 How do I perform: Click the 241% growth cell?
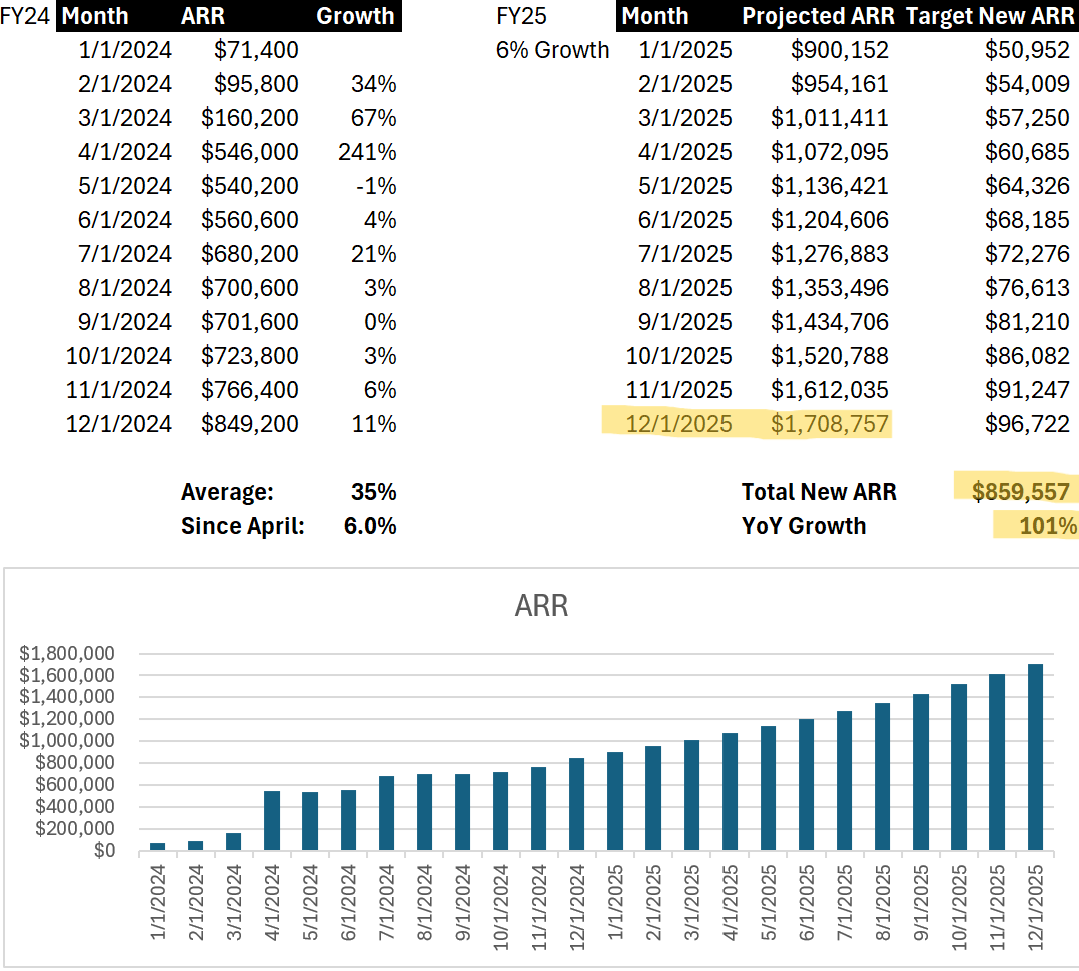367,152
